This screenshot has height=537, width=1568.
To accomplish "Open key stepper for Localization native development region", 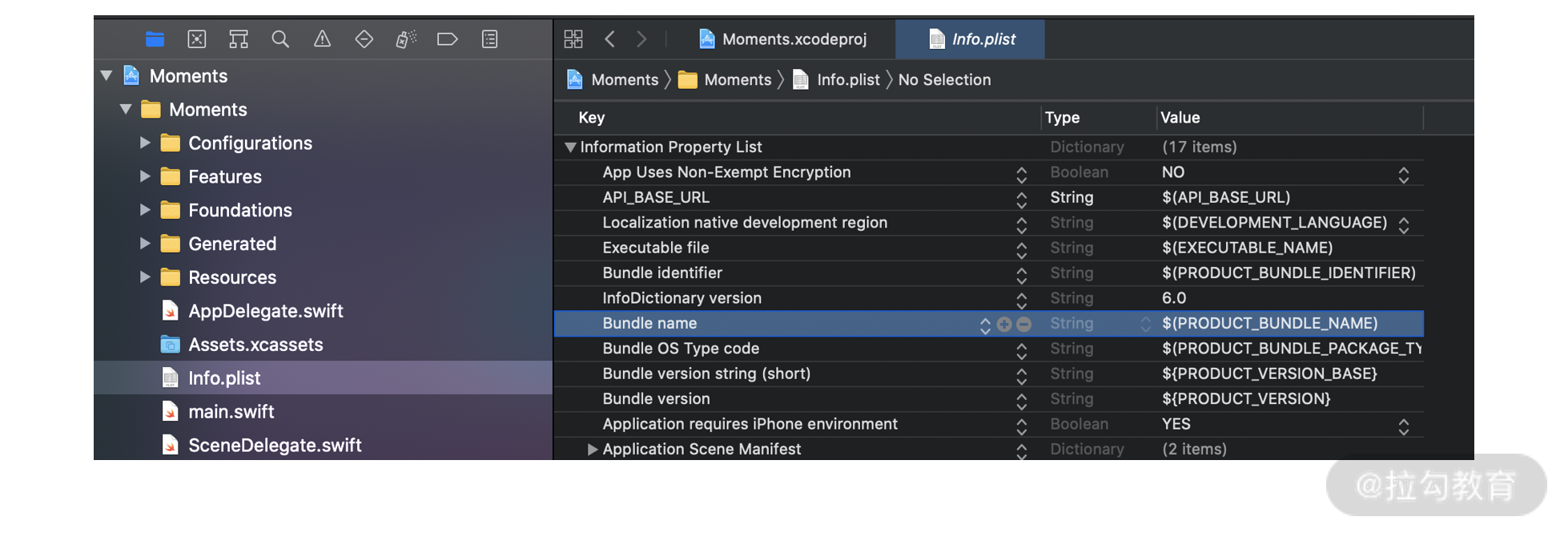I will pos(1022,224).
